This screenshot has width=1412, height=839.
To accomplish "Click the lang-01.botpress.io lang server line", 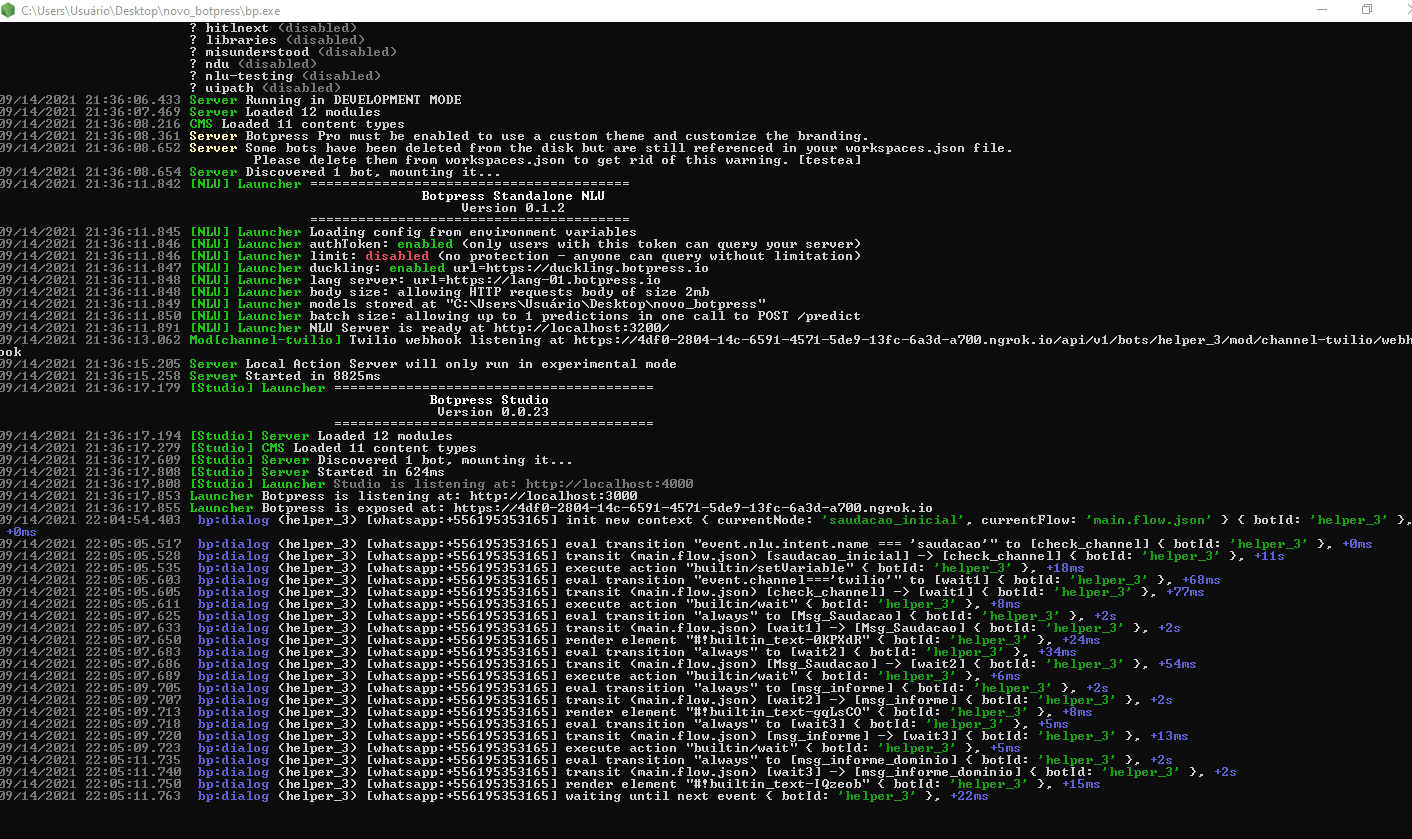I will 485,280.
